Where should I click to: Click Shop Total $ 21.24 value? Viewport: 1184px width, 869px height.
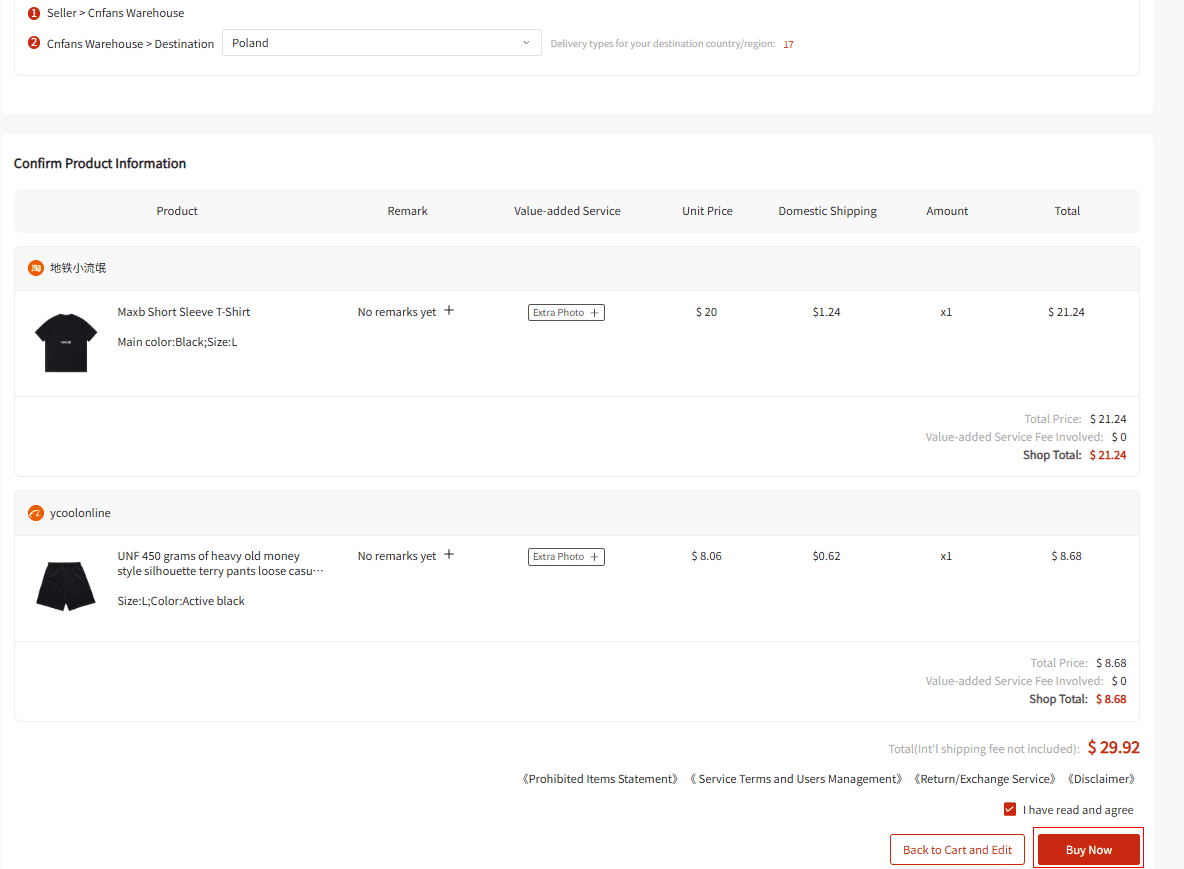point(1108,455)
